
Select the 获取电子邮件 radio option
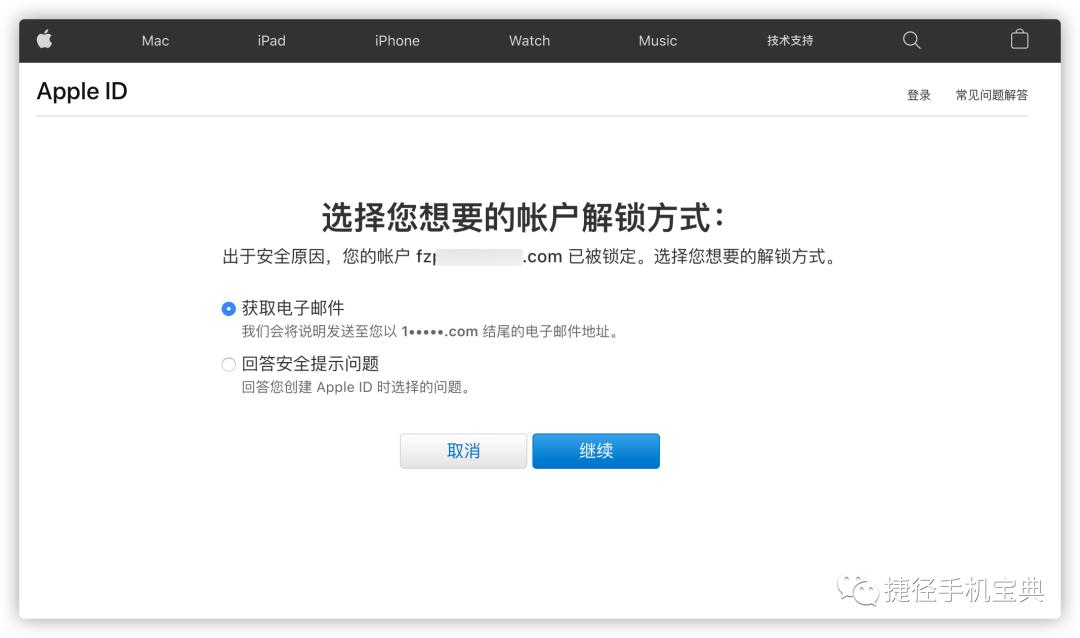coord(228,308)
